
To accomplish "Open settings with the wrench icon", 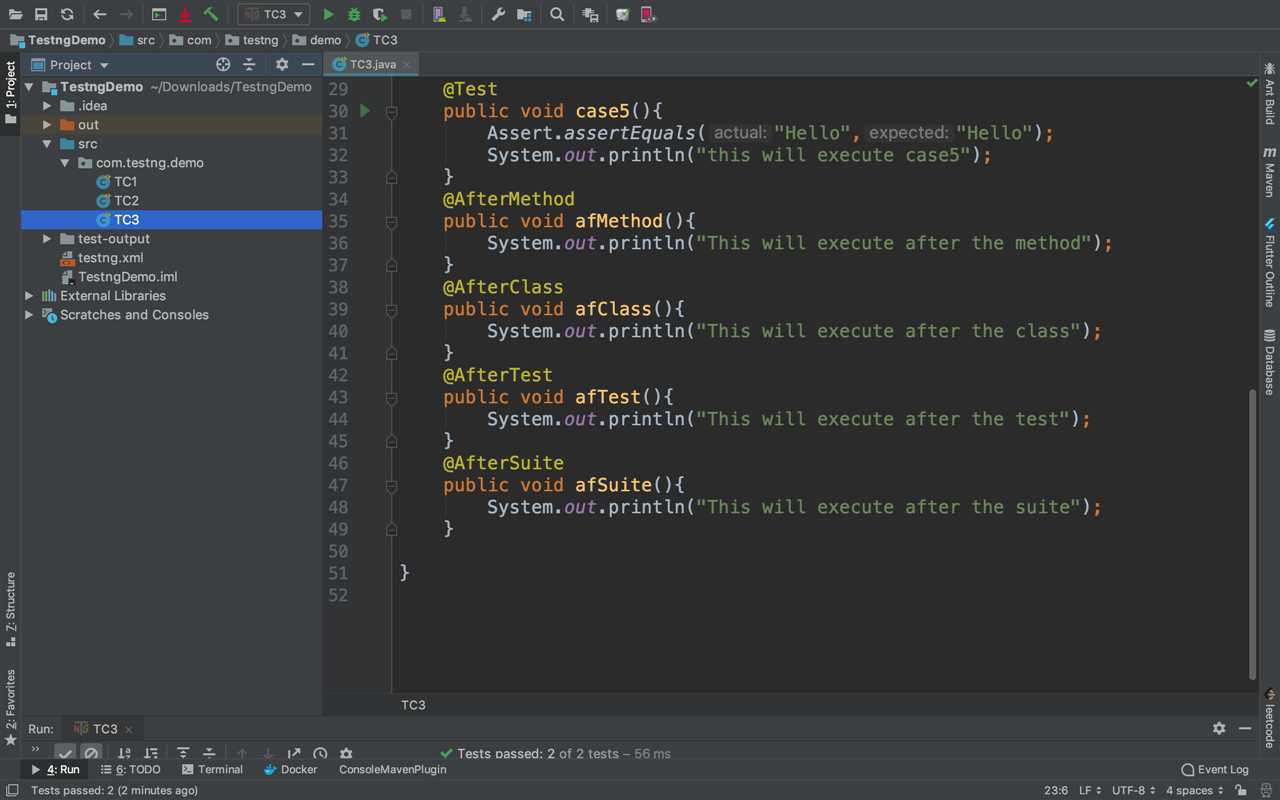I will click(498, 14).
